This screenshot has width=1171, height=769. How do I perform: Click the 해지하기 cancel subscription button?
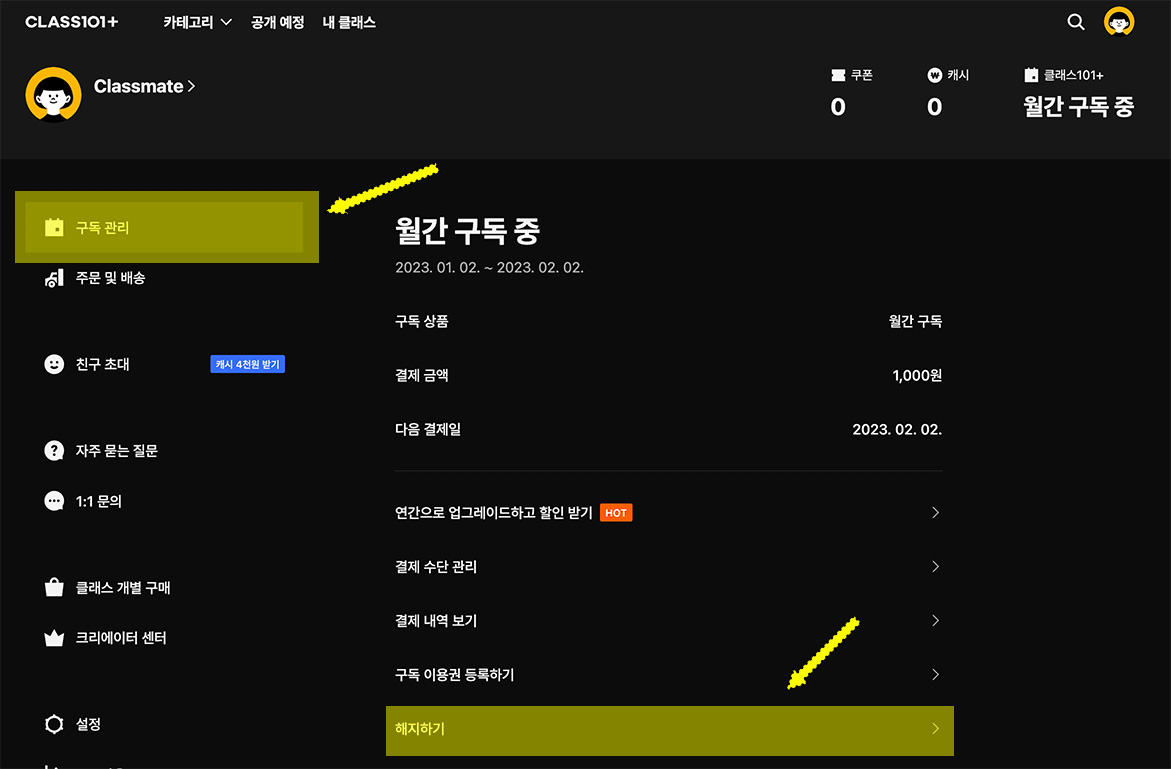[x=669, y=730]
